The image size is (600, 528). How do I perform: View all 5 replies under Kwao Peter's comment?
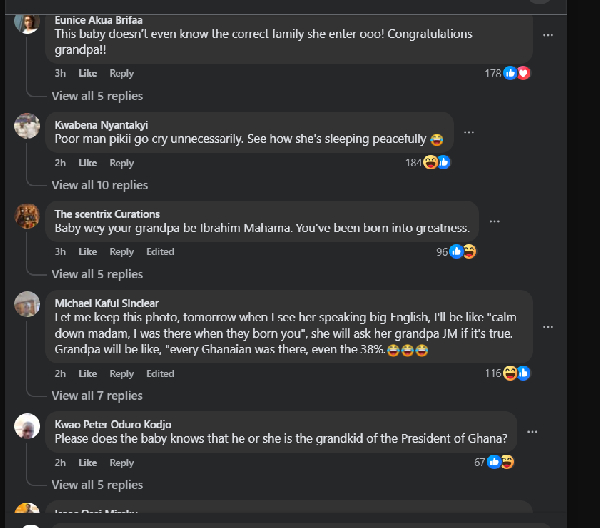[x=97, y=485]
